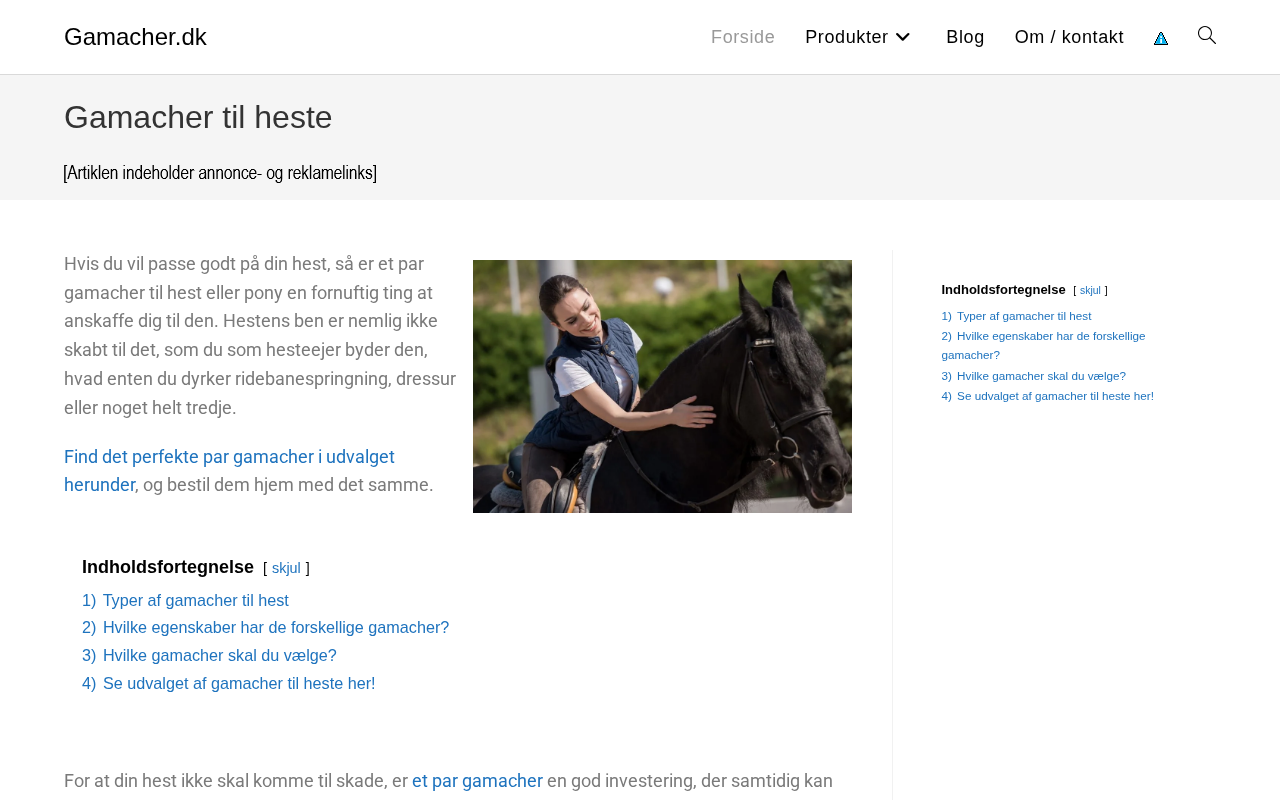Hide the main table of contents via skjul
Viewport: 1280px width, 800px height.
coord(286,568)
